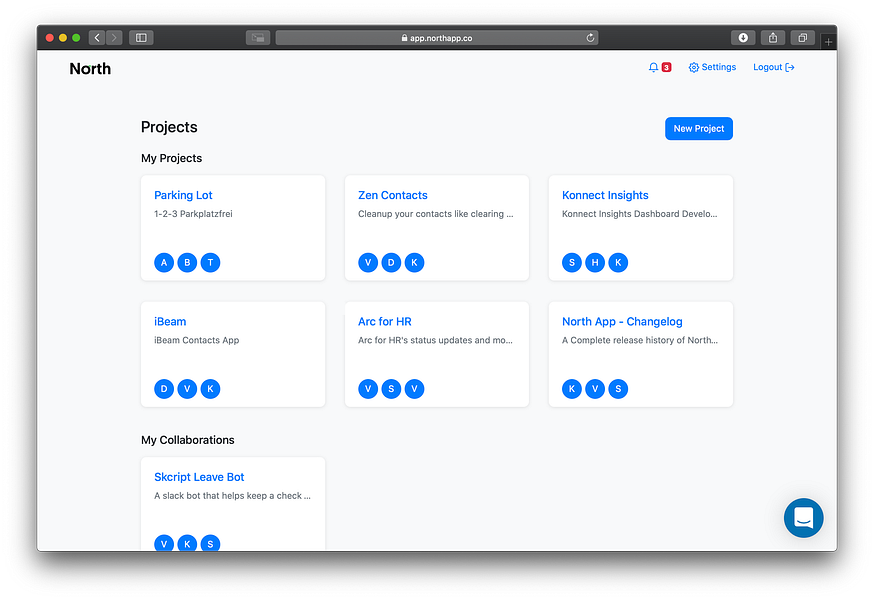Screen dimensions: 874x600
Task: Click 'Konnect Insights Dashboard Develo...' text
Action: (x=639, y=214)
